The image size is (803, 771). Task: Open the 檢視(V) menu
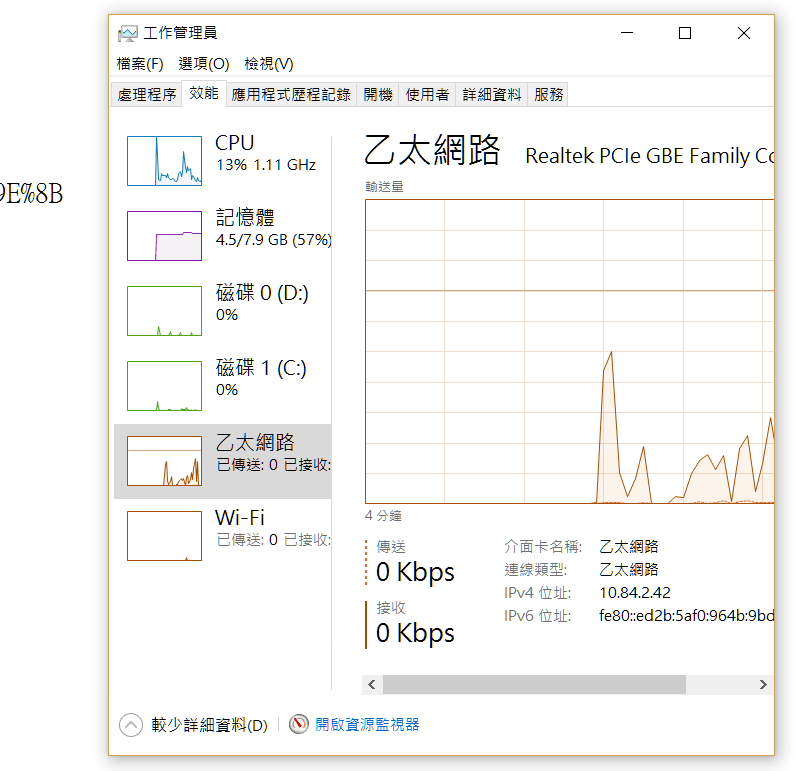pos(269,64)
